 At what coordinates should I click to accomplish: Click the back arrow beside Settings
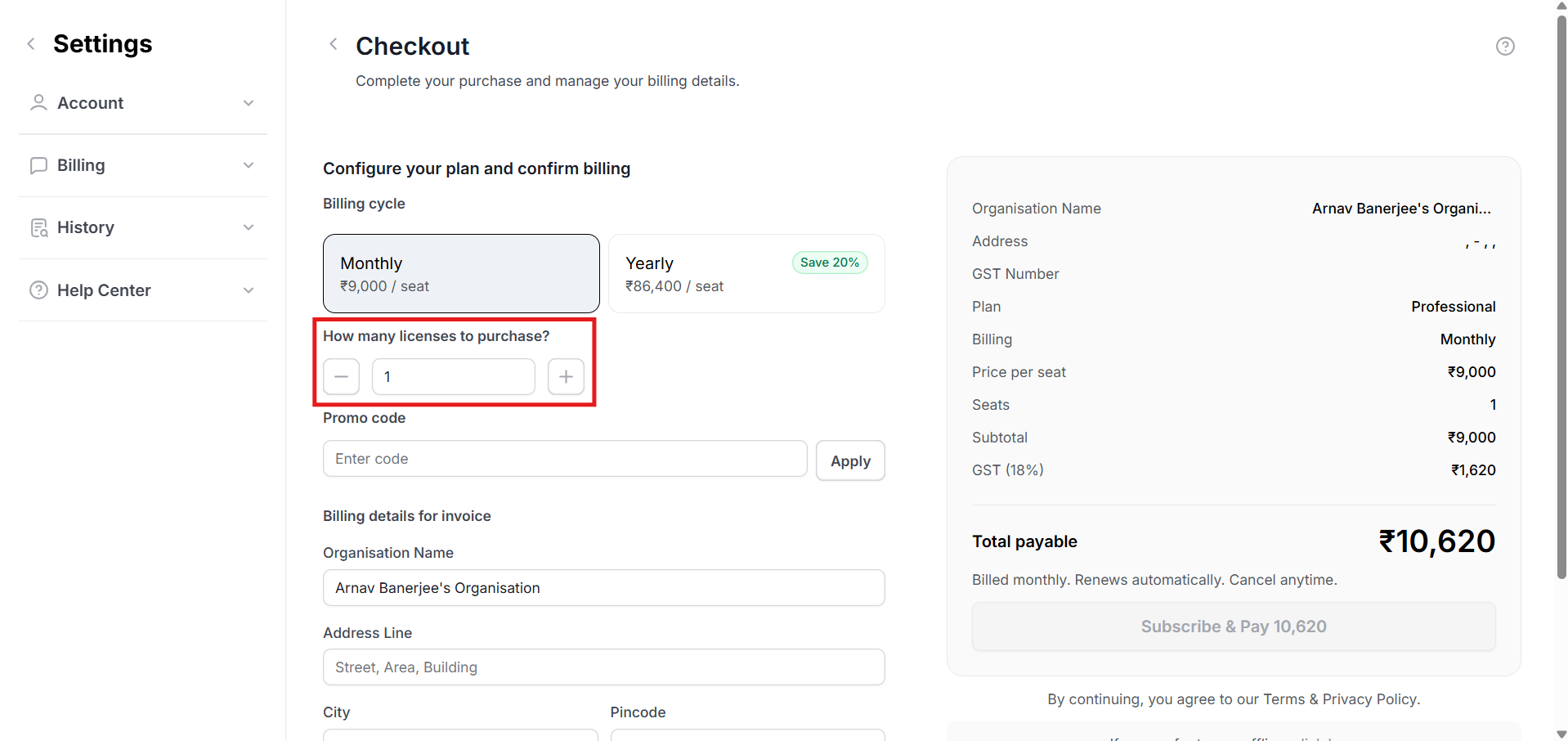tap(31, 44)
